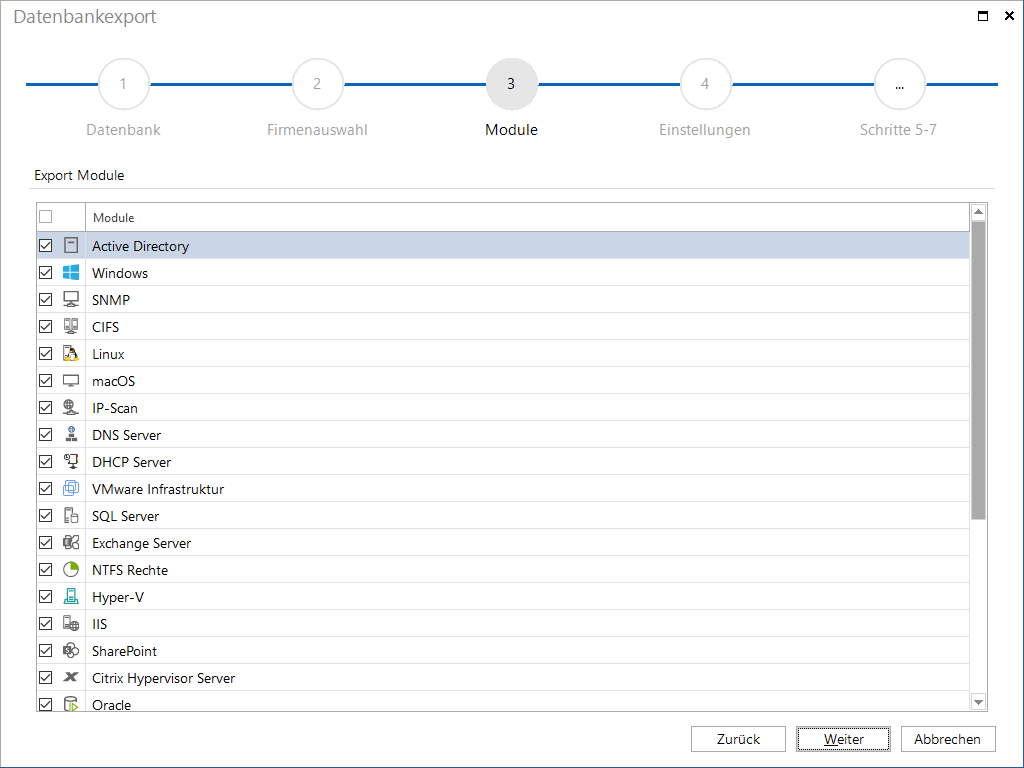Open Schritte 5-7 step circle
The width and height of the screenshot is (1024, 768).
[x=899, y=84]
